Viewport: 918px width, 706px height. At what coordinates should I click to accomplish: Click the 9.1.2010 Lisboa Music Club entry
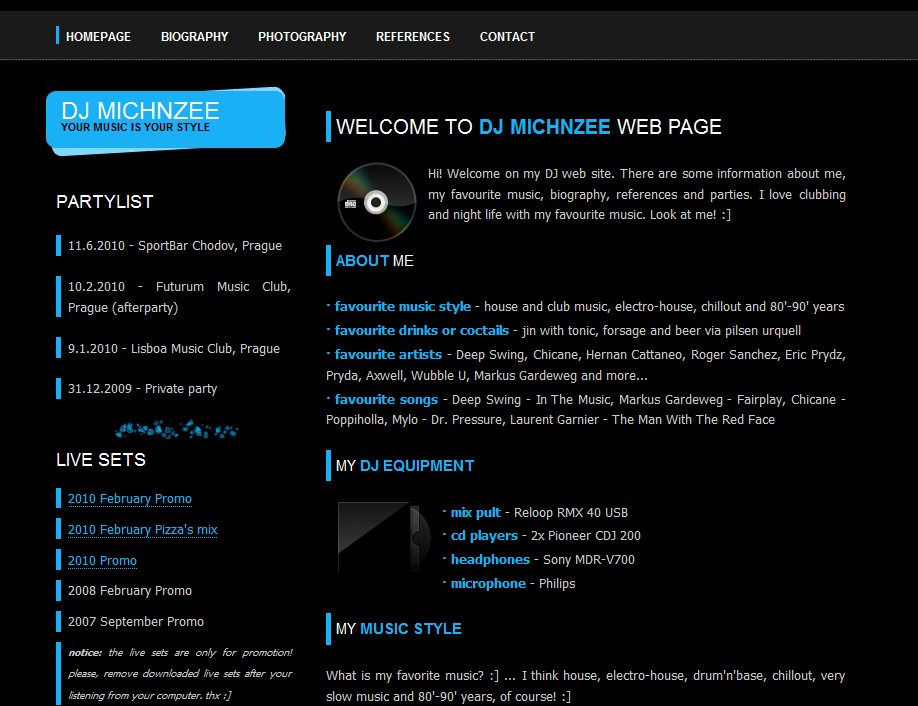coord(174,348)
